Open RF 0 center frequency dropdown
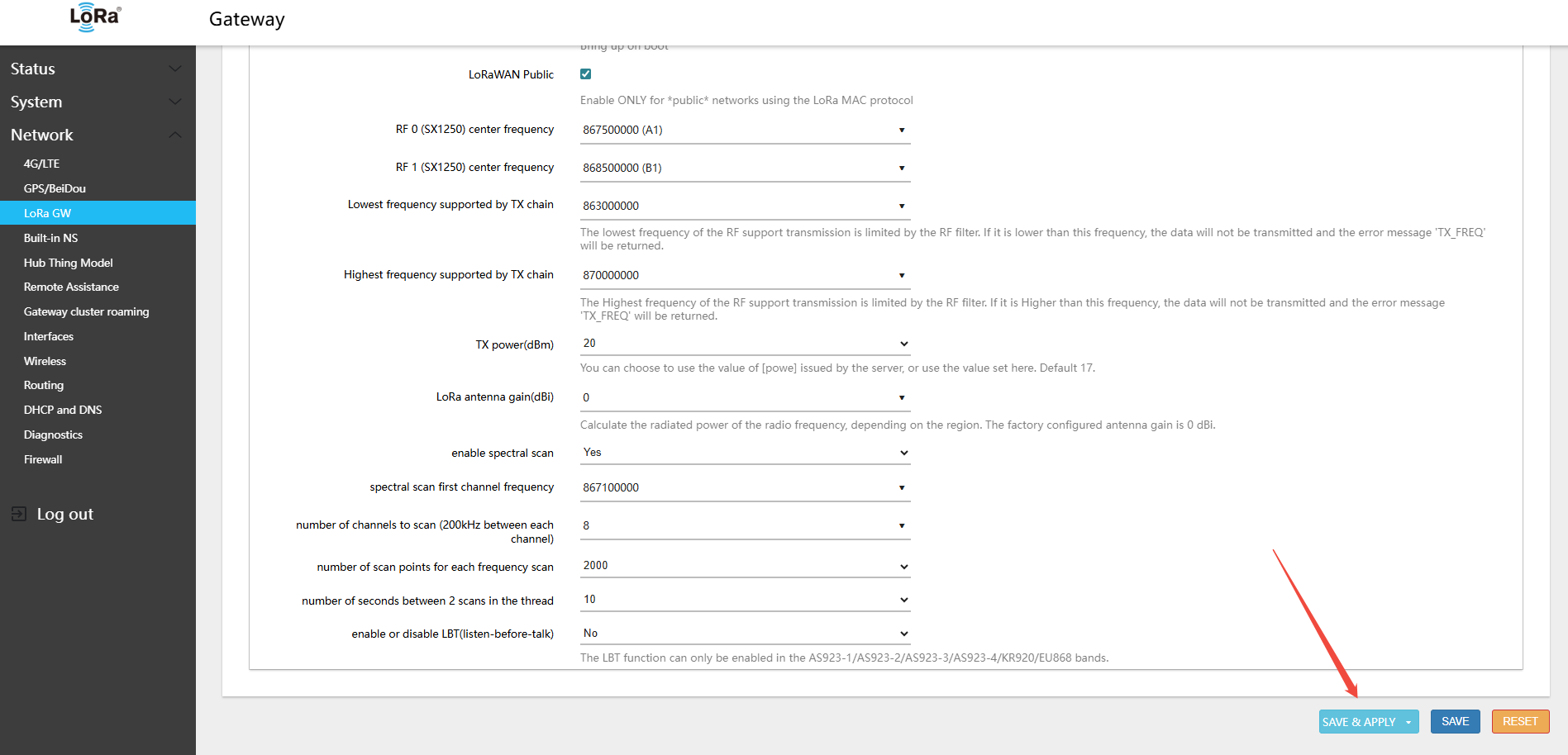Image resolution: width=1568 pixels, height=755 pixels. tap(744, 131)
